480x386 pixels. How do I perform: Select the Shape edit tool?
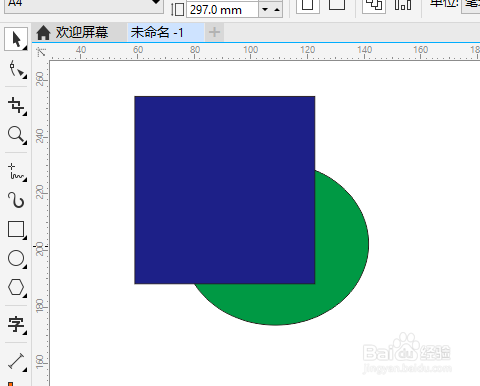point(17,69)
